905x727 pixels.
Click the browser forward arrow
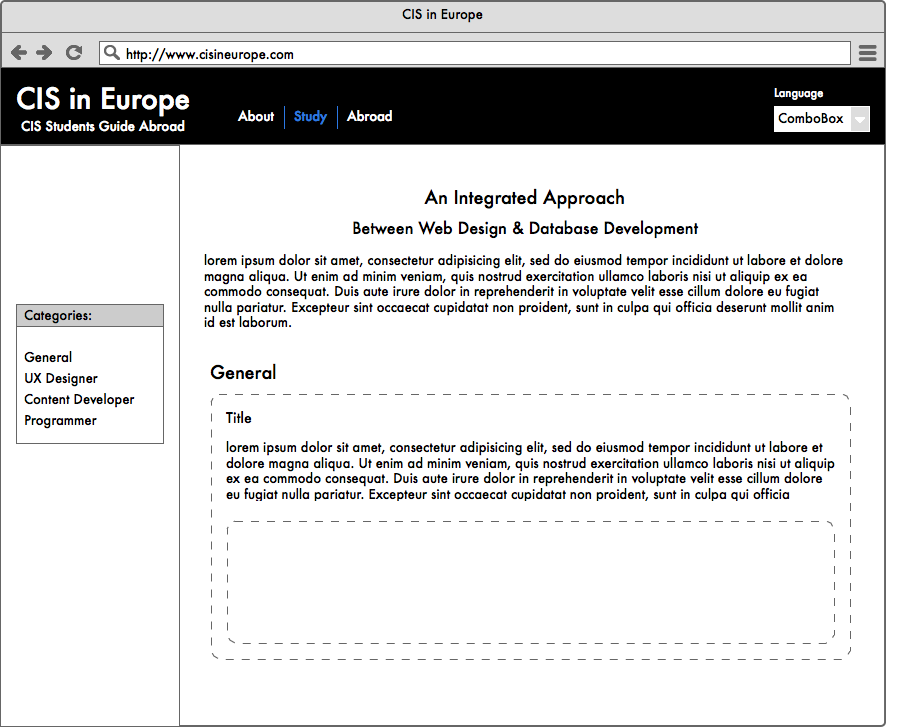(x=44, y=53)
